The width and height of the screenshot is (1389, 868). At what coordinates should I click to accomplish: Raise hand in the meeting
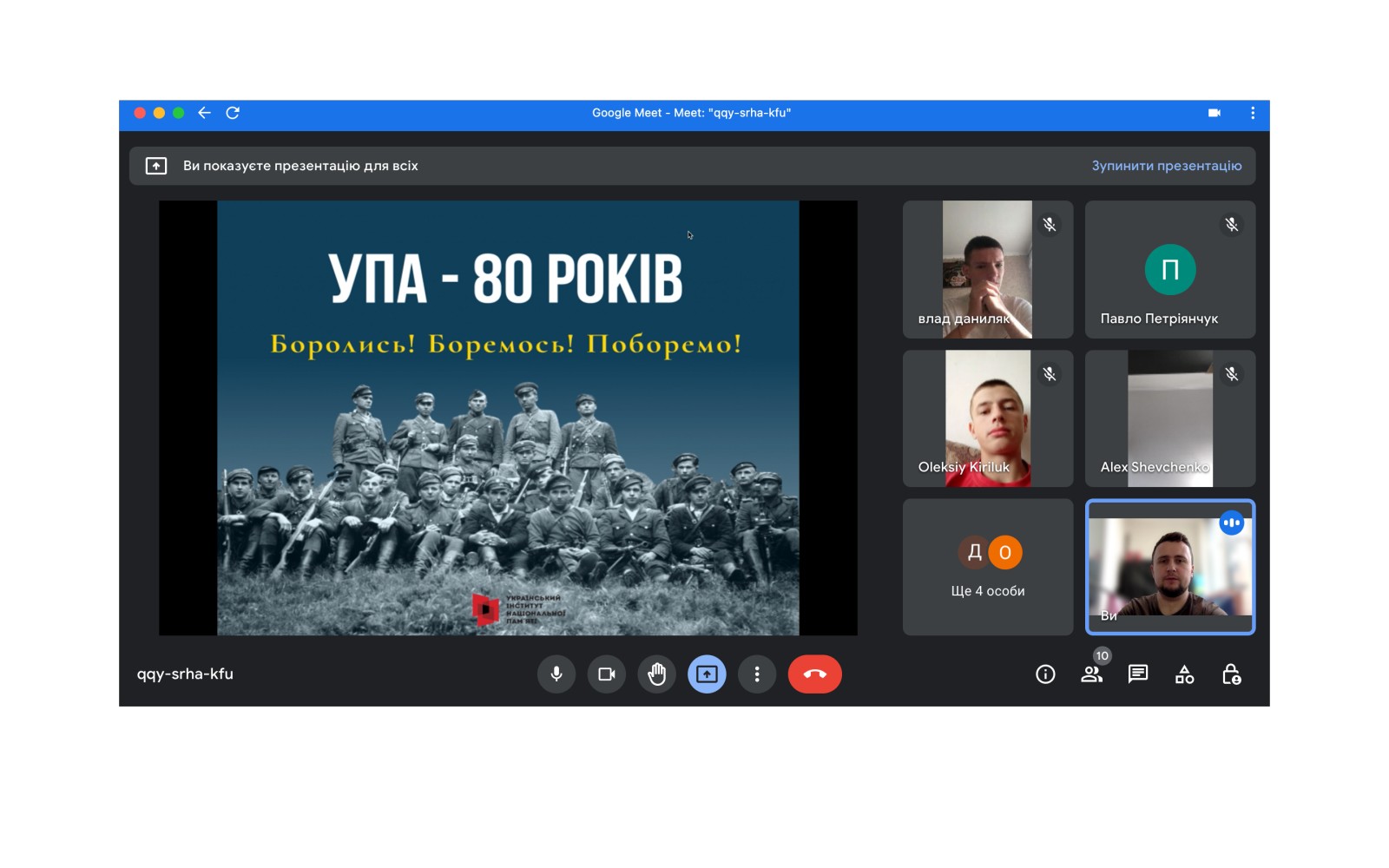[657, 674]
